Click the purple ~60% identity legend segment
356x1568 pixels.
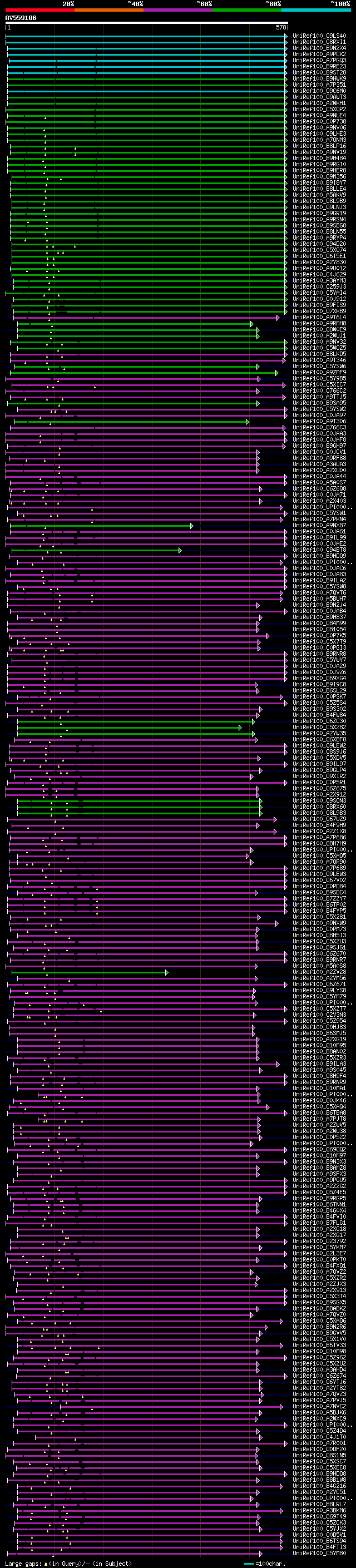coord(177,10)
